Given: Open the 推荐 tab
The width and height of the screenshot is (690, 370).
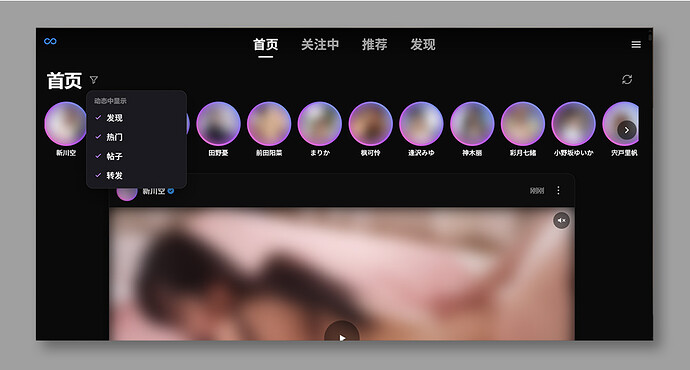Looking at the screenshot, I should 374,44.
